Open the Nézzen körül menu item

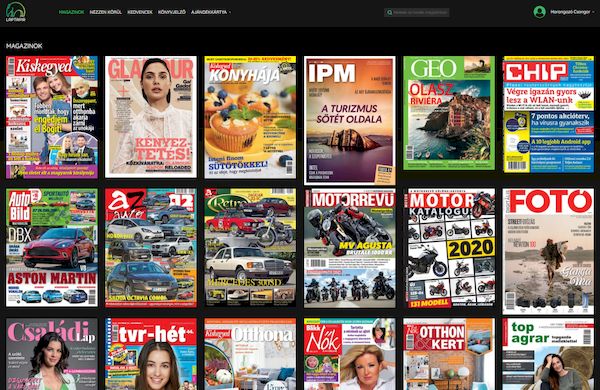click(106, 12)
